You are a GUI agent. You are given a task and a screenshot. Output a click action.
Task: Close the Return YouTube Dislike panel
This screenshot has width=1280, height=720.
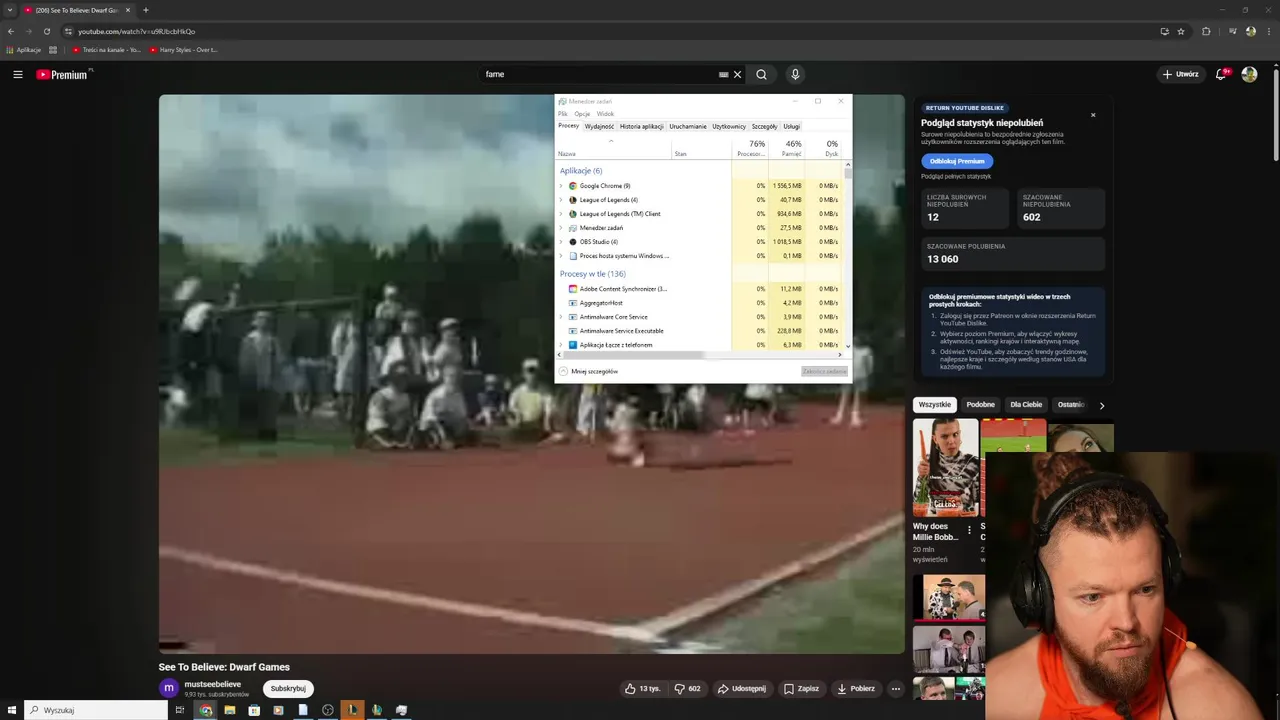[1093, 115]
